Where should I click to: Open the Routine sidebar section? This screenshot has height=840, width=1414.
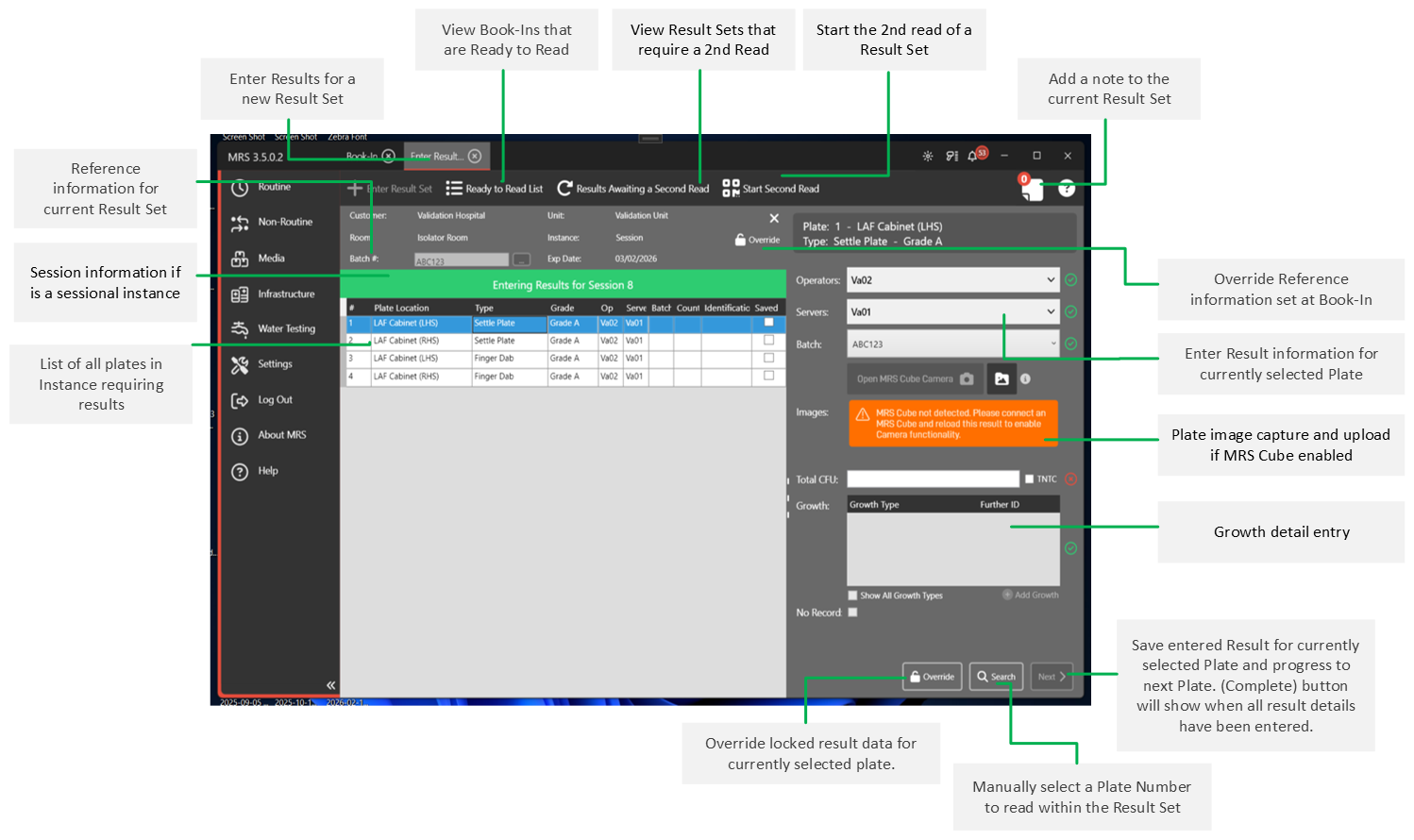click(273, 187)
